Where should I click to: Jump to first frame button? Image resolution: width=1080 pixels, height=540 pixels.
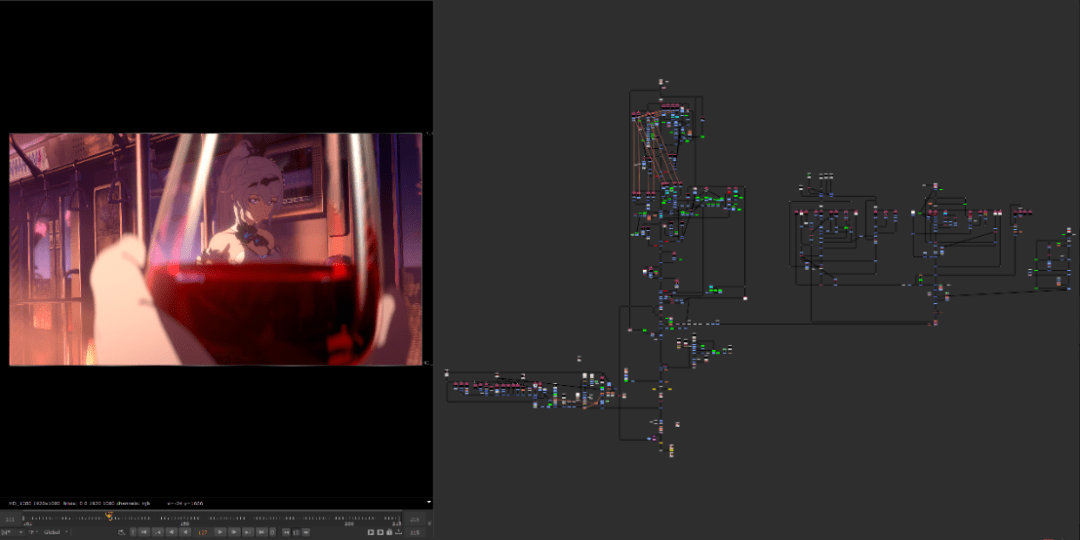pos(143,532)
